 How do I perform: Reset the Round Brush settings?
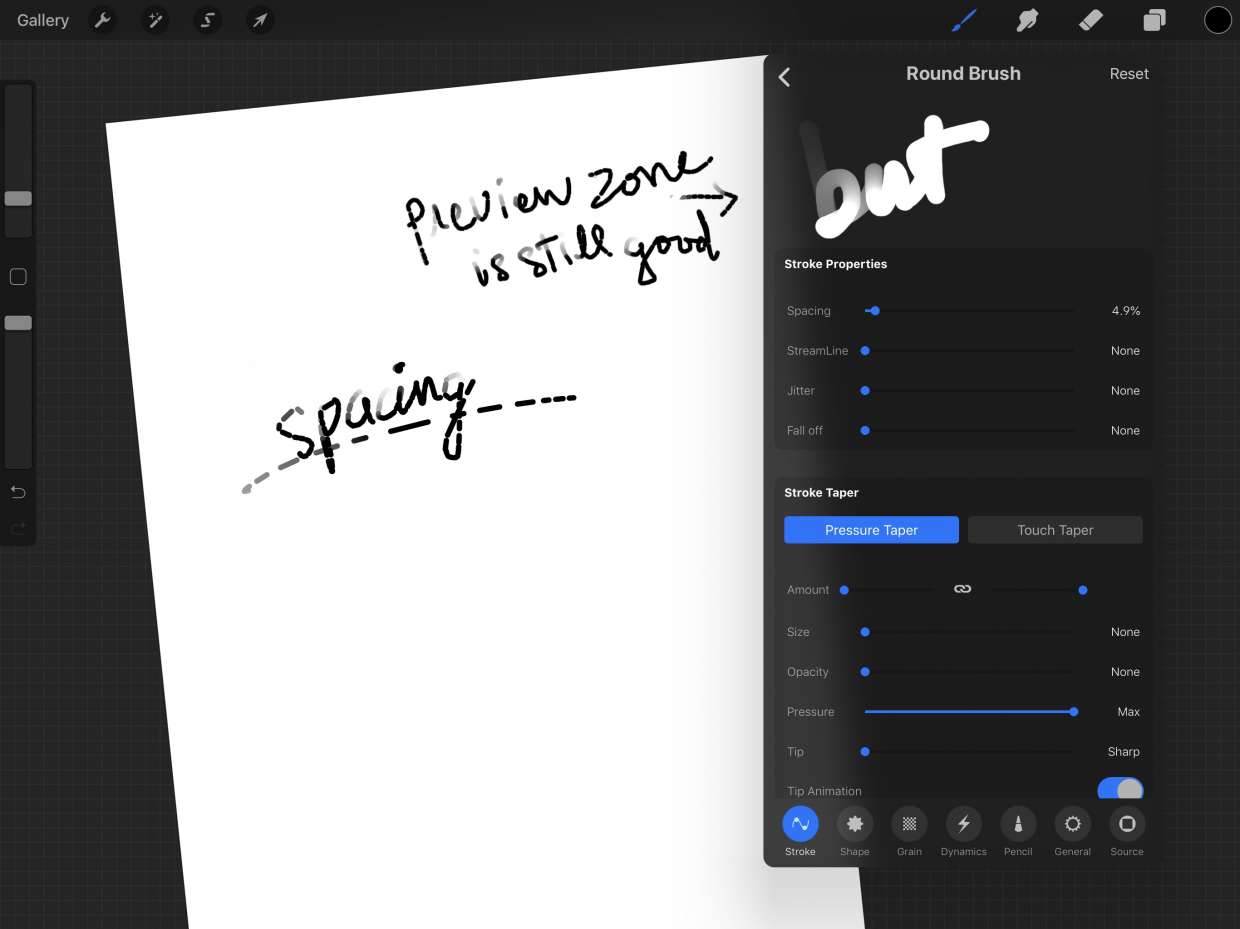click(1128, 74)
